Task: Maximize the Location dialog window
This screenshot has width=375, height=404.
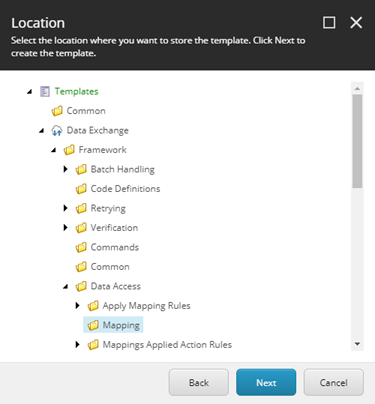Action: click(329, 23)
